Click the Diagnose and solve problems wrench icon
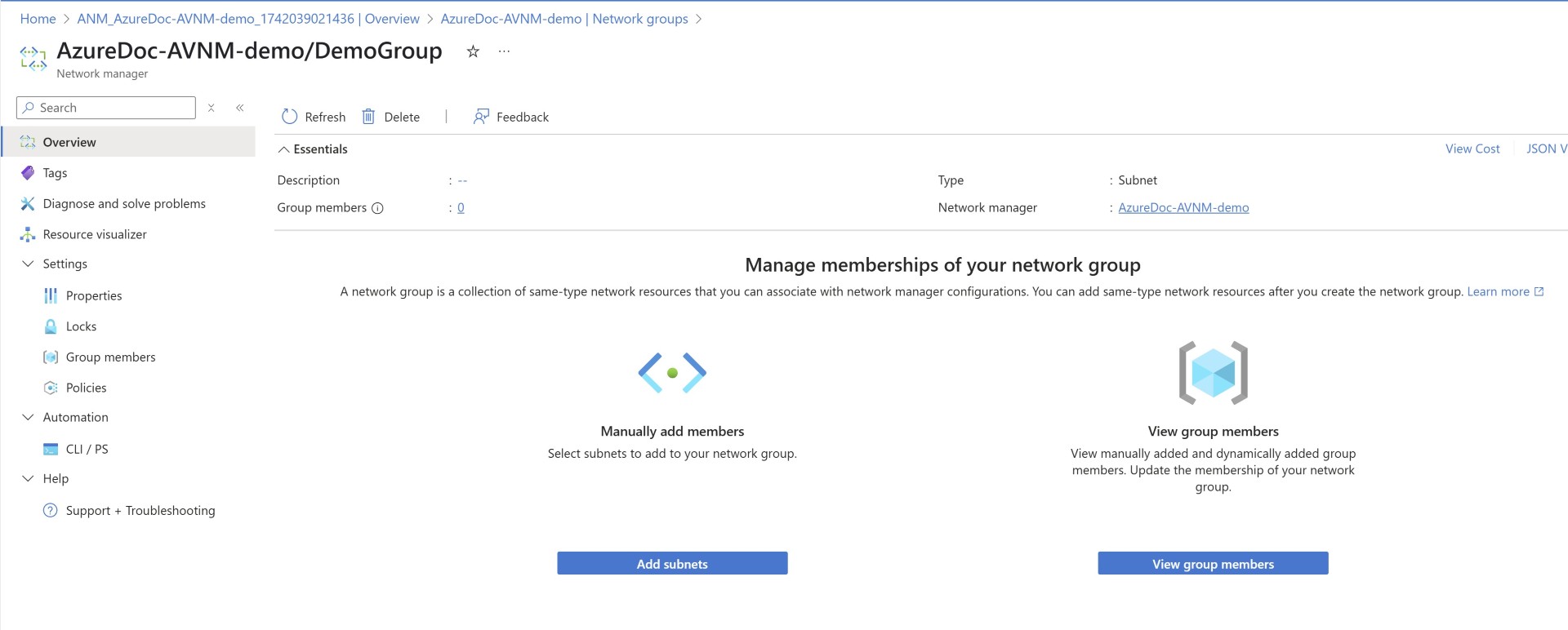Screen dimensions: 1568x630 click(28, 204)
